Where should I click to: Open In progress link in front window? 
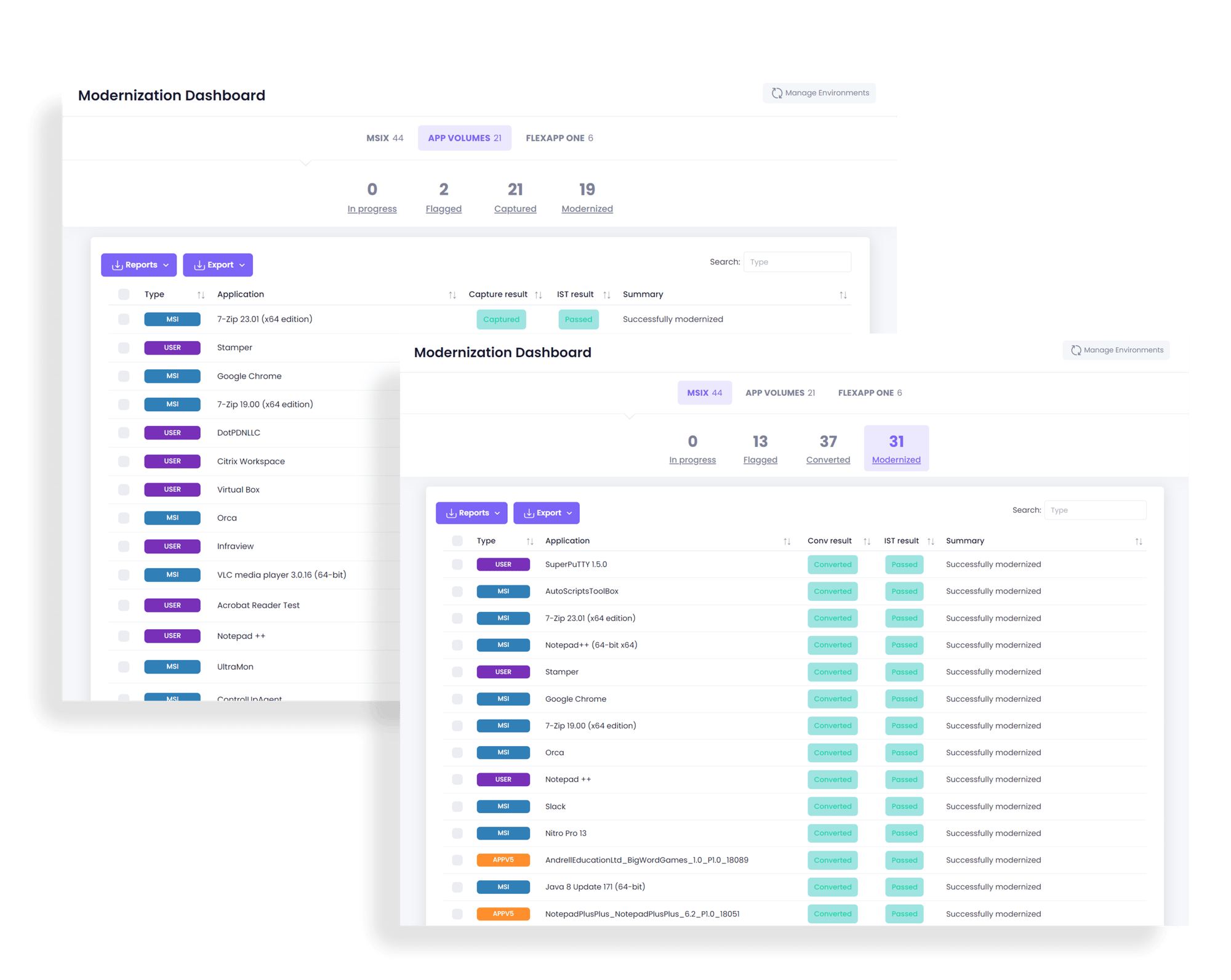(692, 460)
